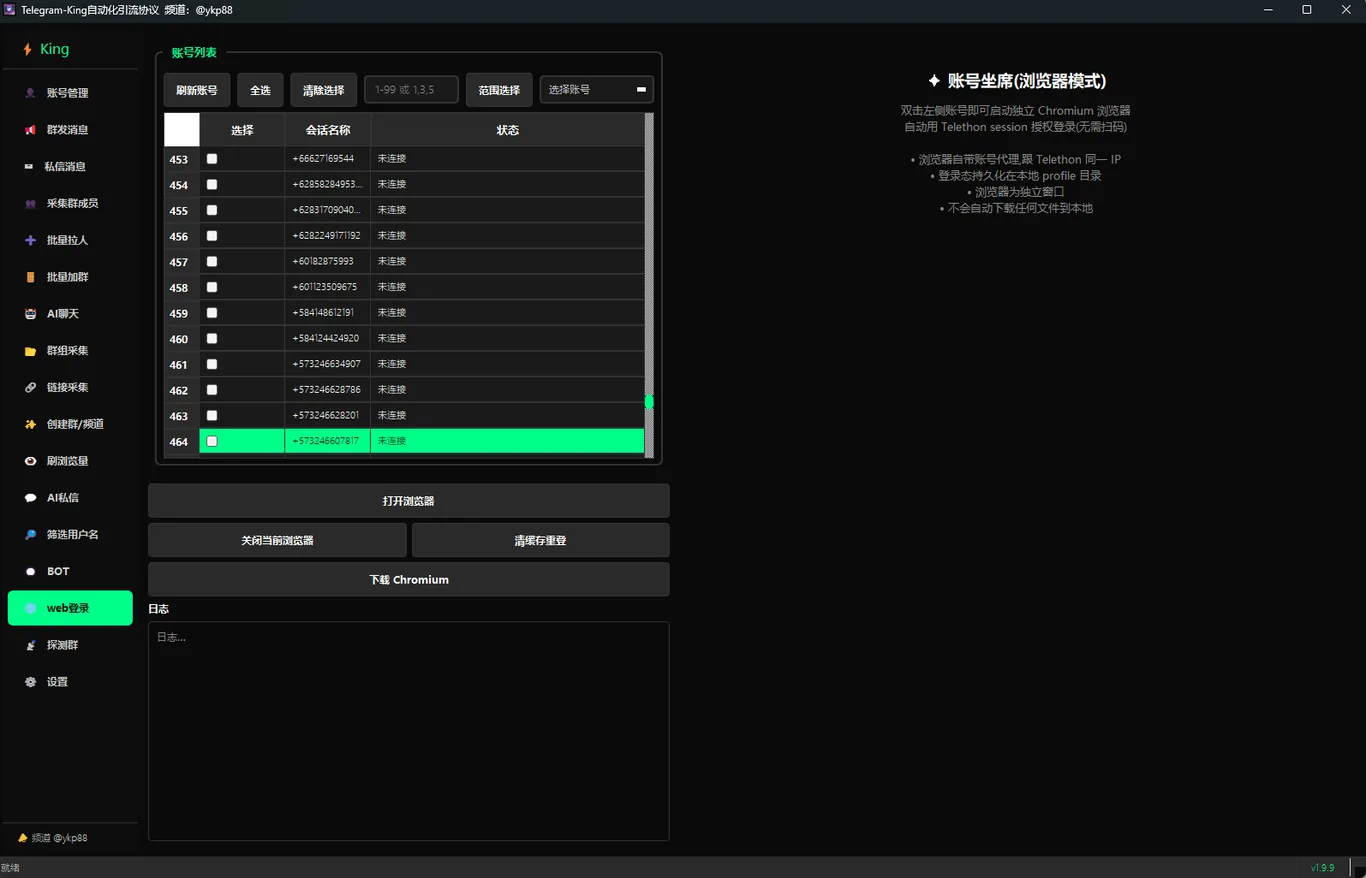Click the 范围选择 button
The width and height of the screenshot is (1366, 878).
pos(499,90)
